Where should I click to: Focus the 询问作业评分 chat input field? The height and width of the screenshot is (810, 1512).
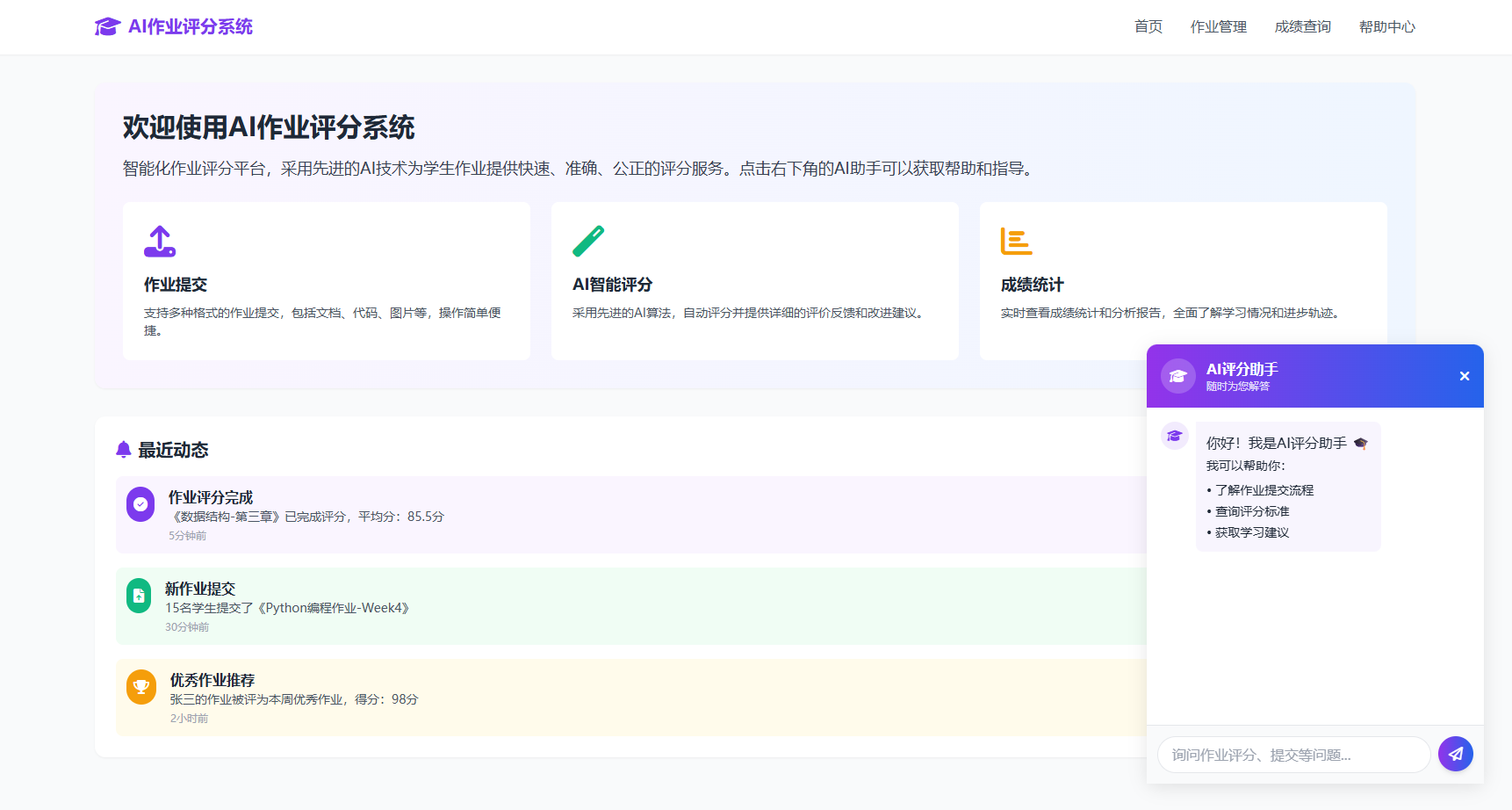pyautogui.click(x=1294, y=755)
